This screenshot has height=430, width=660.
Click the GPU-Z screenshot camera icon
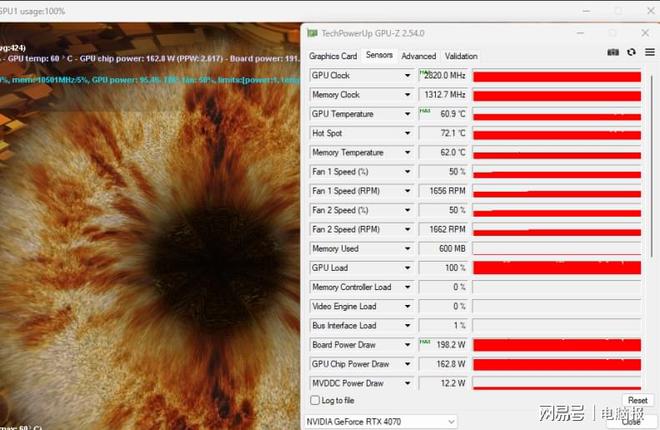[613, 52]
